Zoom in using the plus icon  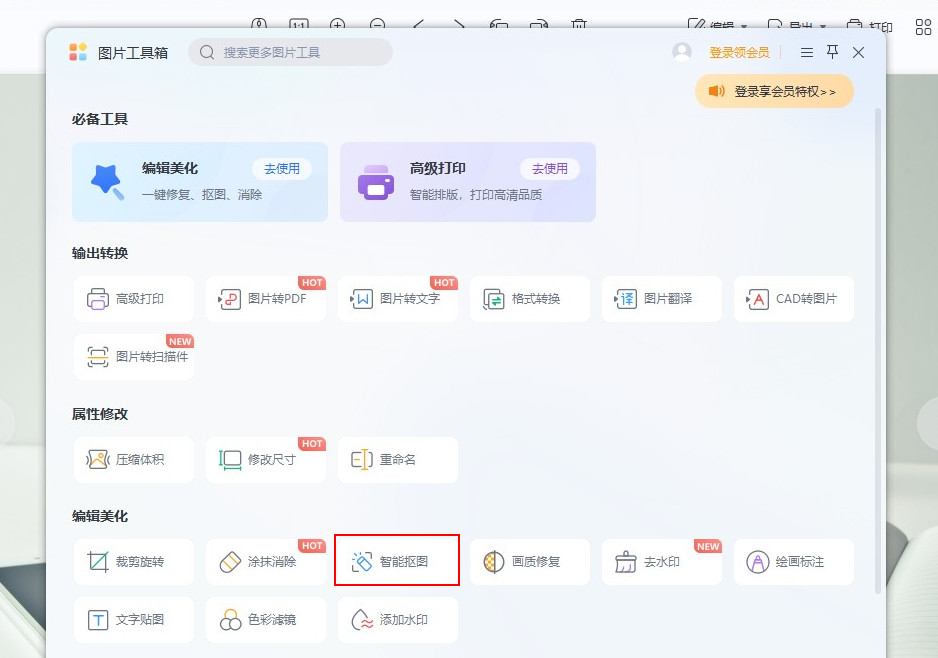pos(338,23)
